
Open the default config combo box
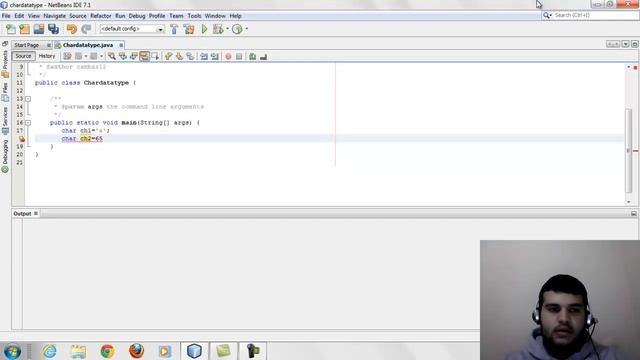pos(132,29)
